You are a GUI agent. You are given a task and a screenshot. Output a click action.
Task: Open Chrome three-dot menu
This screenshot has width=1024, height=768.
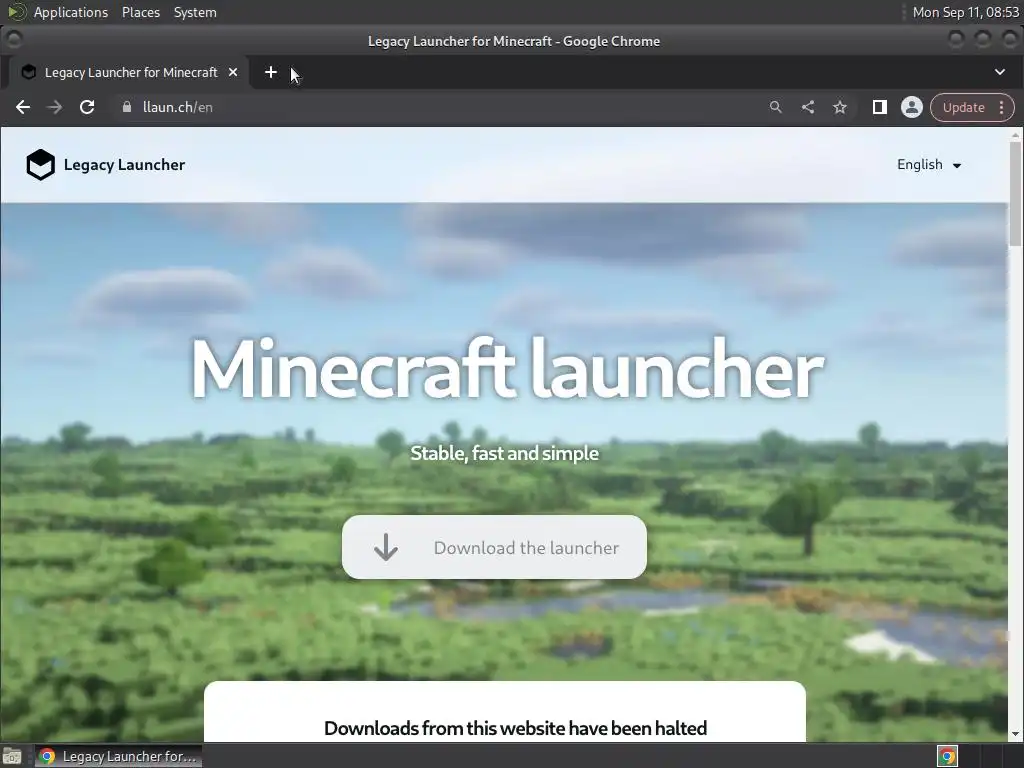pyautogui.click(x=1001, y=108)
